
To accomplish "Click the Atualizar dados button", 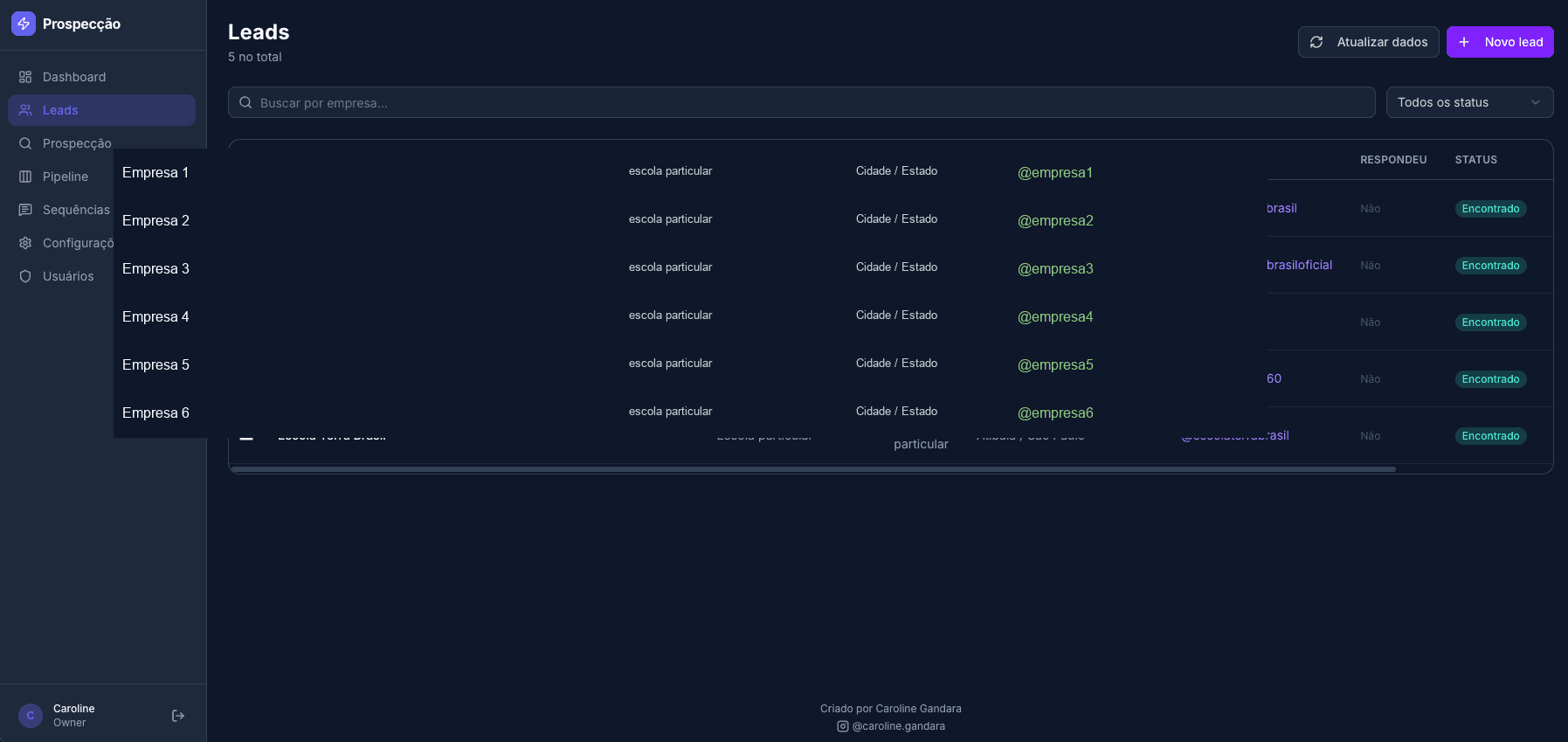I will click(1368, 42).
